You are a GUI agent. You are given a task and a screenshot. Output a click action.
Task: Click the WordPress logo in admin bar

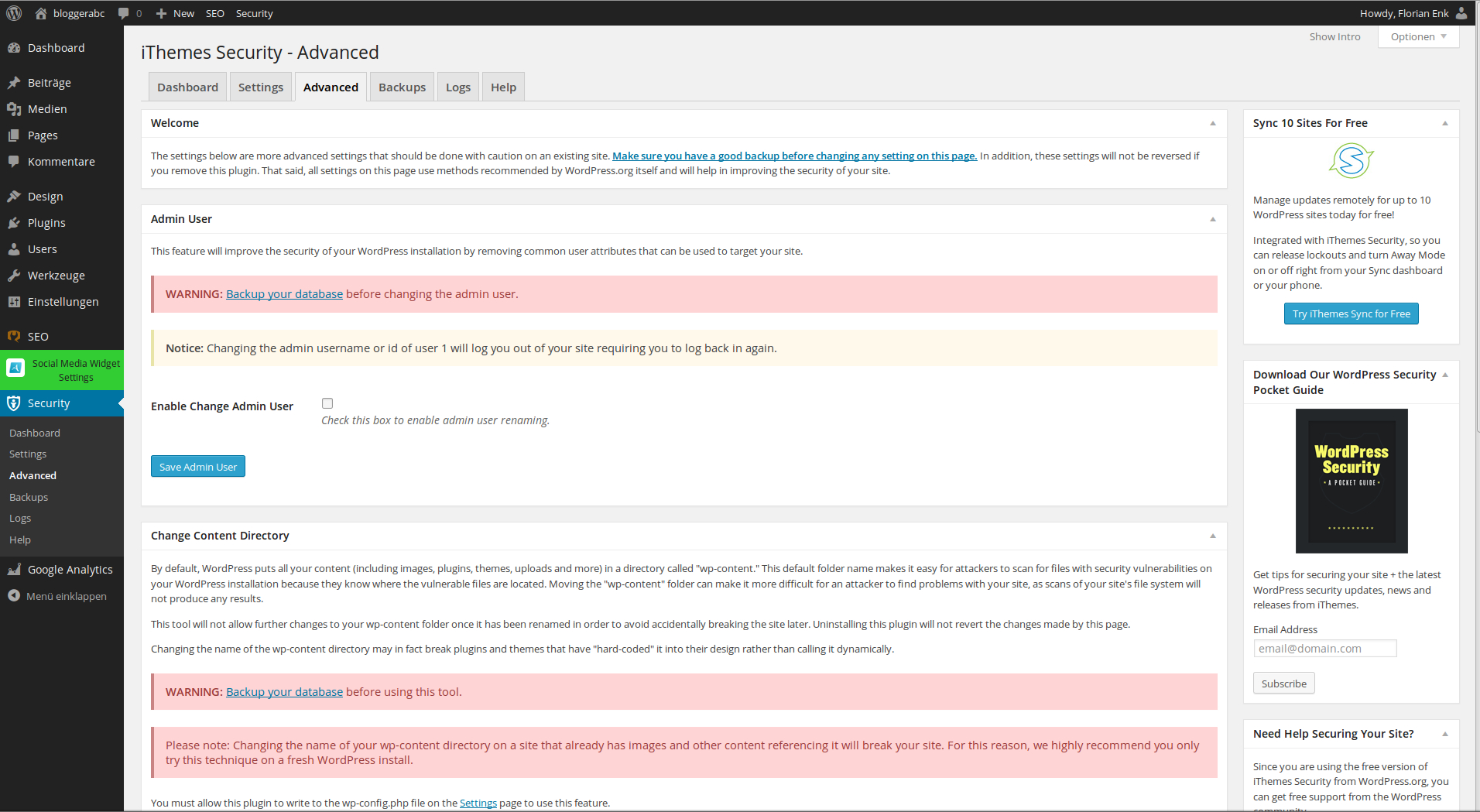(14, 13)
